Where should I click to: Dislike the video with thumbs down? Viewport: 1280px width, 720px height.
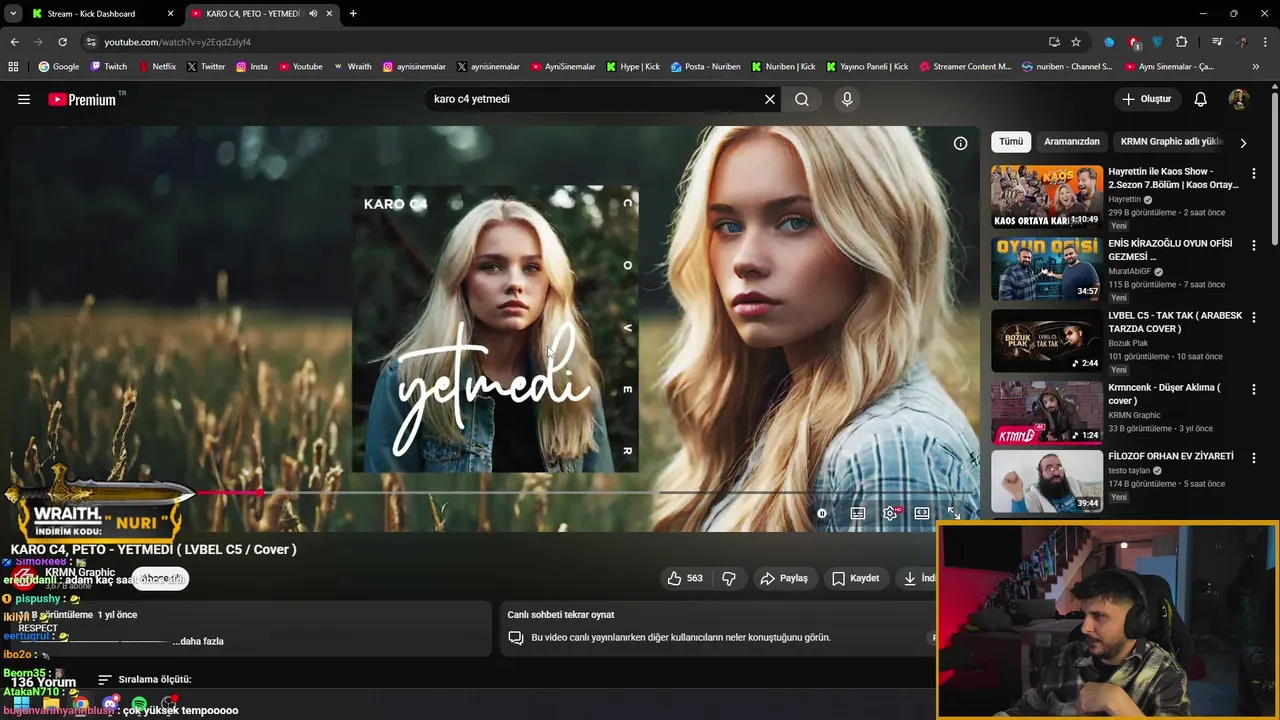tap(729, 578)
